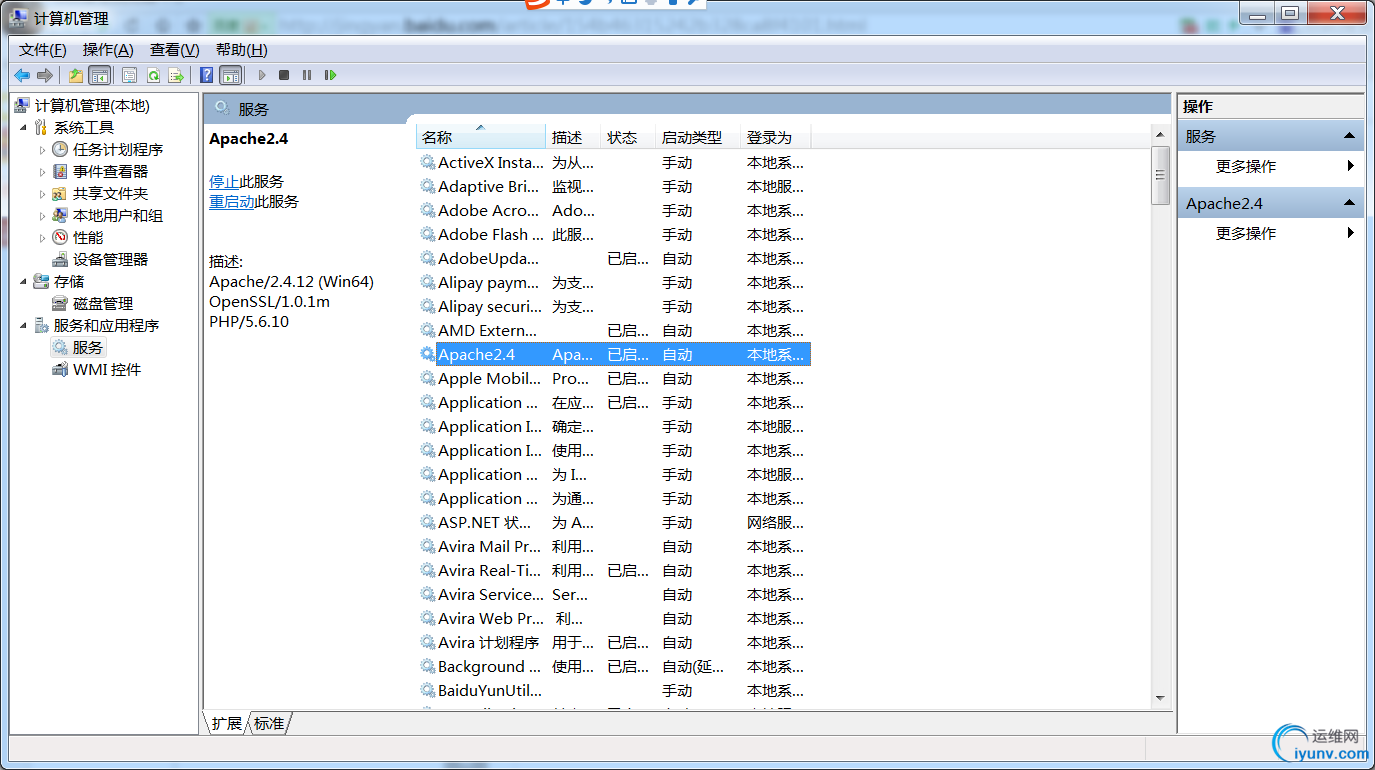The image size is (1375, 770).
Task: Select the ASP.NET 状... service row
Action: pos(614,522)
